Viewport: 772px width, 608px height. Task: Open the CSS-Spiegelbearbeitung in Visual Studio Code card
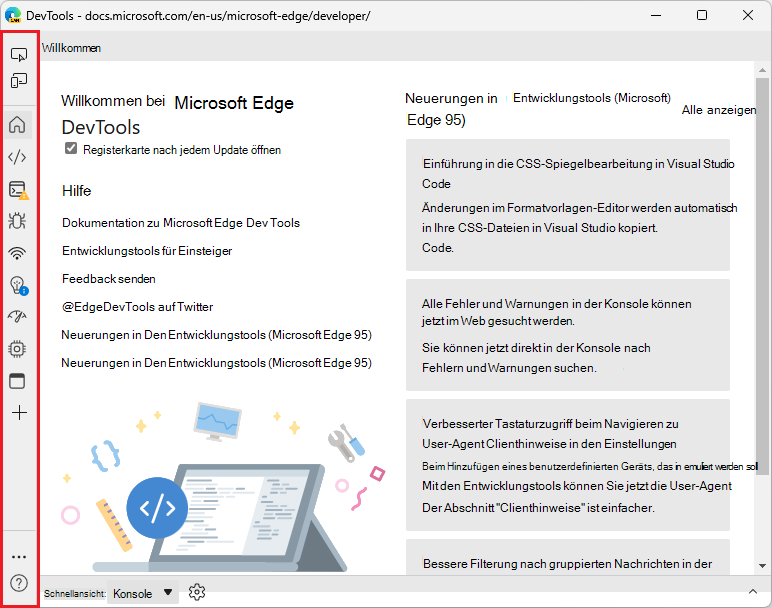click(x=568, y=205)
